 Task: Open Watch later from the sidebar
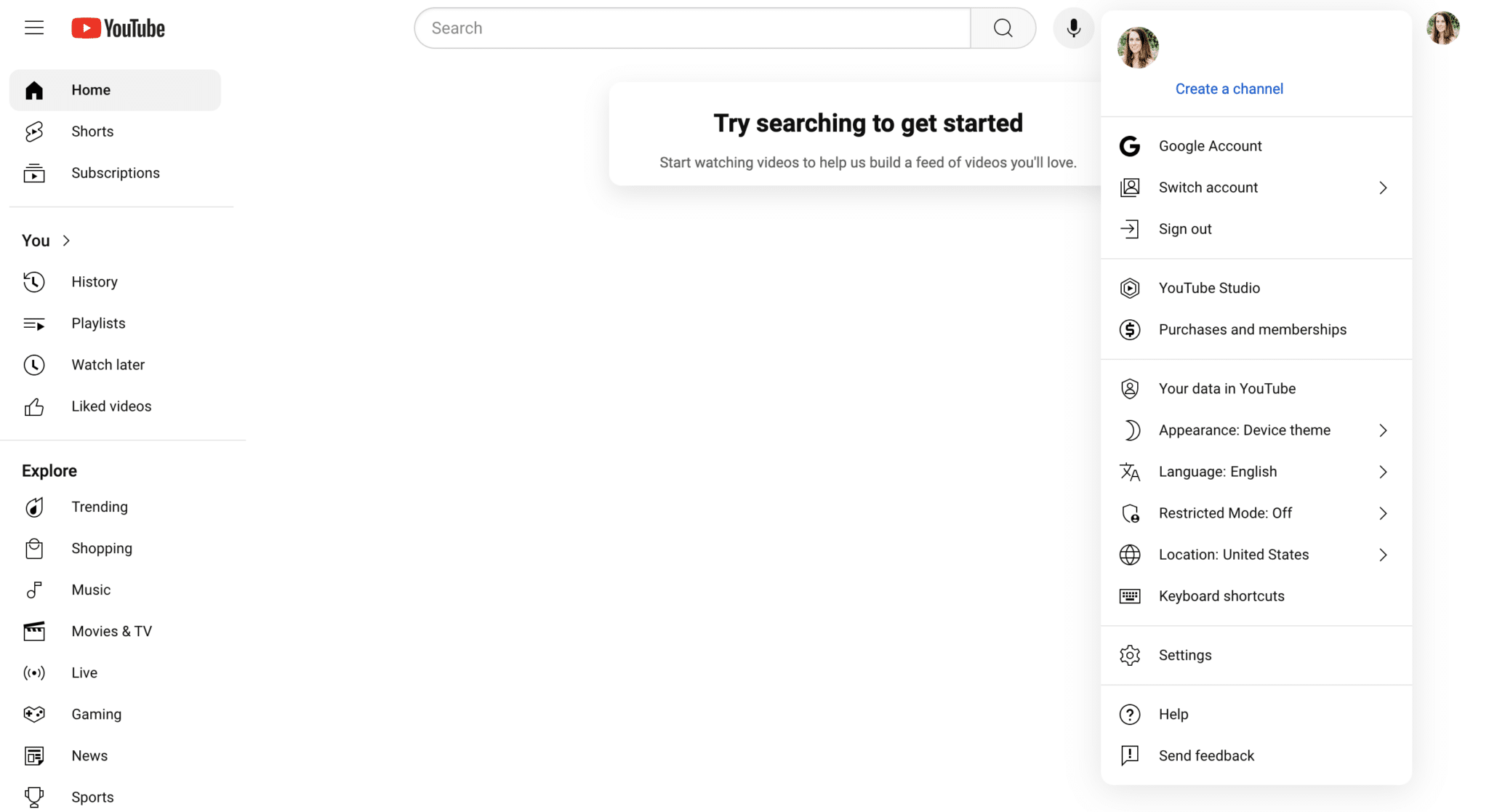pos(108,364)
